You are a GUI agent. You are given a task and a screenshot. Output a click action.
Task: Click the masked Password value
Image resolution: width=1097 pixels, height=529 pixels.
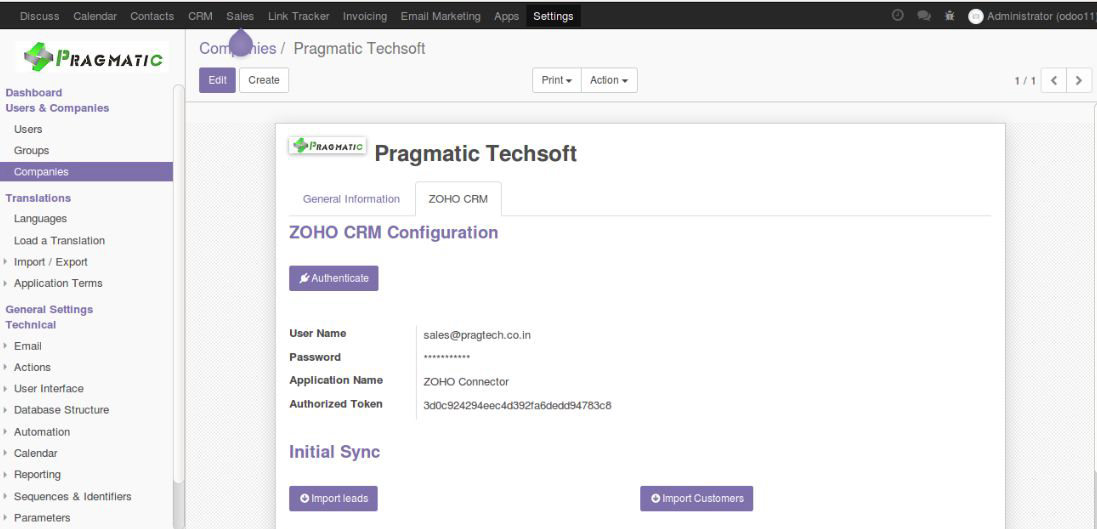[x=446, y=358]
